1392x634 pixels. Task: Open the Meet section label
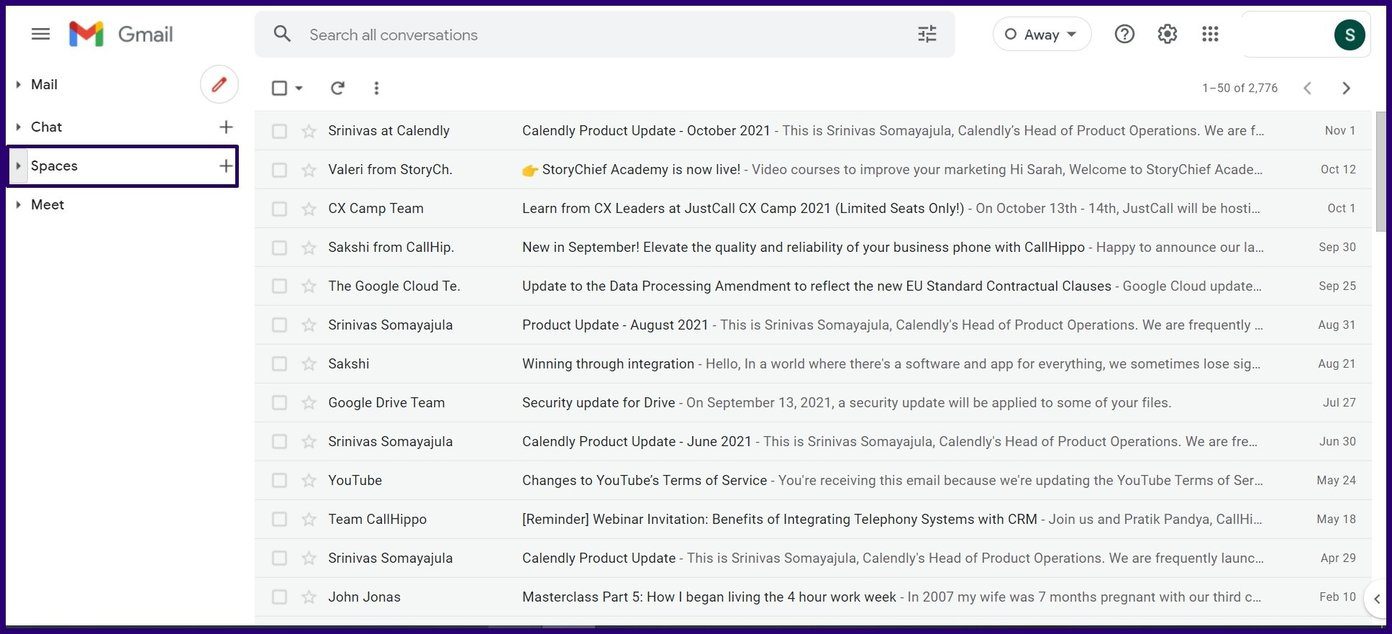tap(47, 205)
